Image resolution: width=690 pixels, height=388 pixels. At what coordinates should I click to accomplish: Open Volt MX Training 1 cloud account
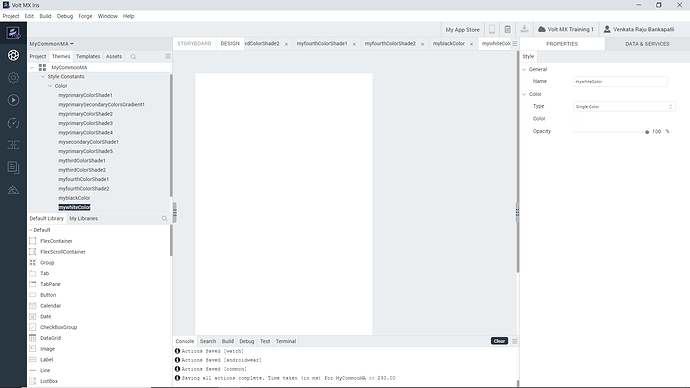565,29
